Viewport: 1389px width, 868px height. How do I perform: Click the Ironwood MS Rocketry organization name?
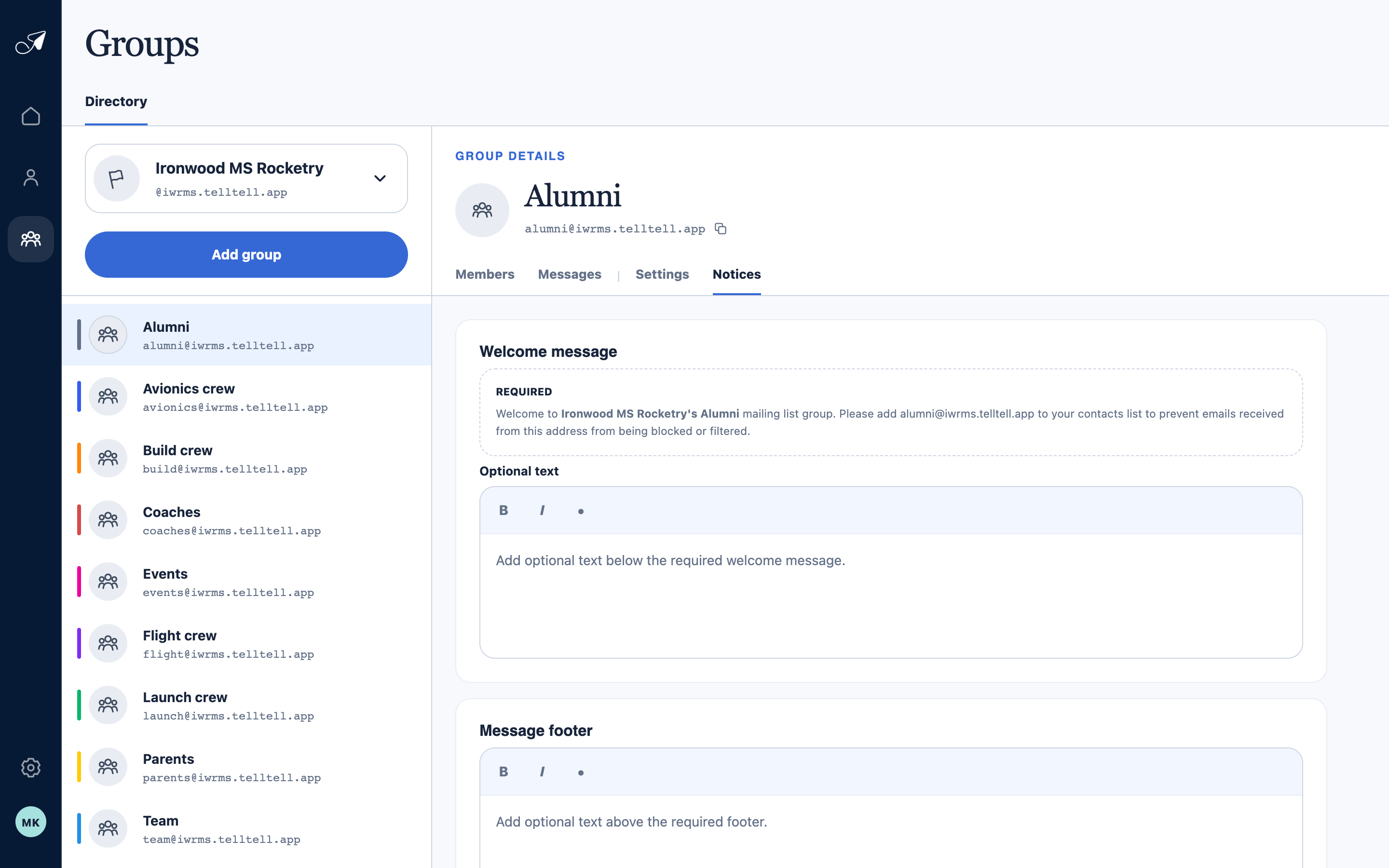239,168
